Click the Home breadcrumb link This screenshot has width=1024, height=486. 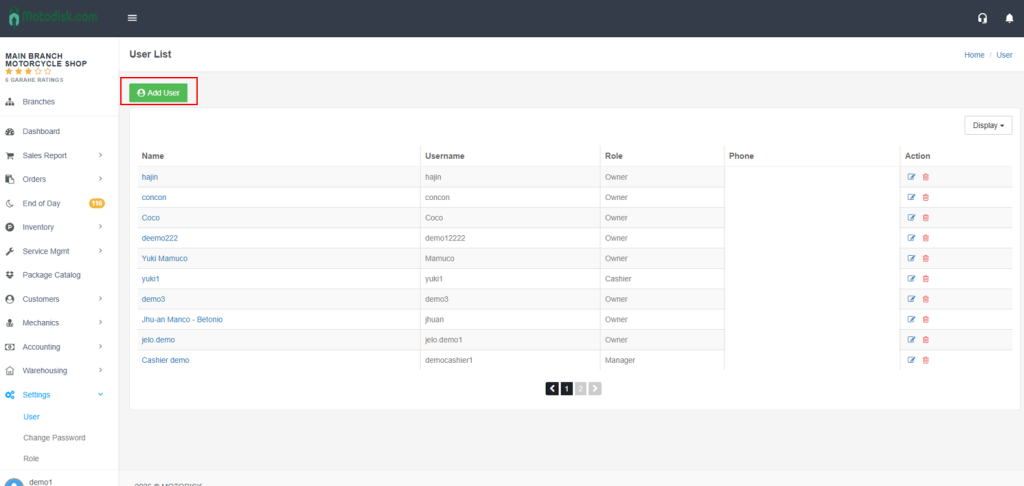(974, 55)
